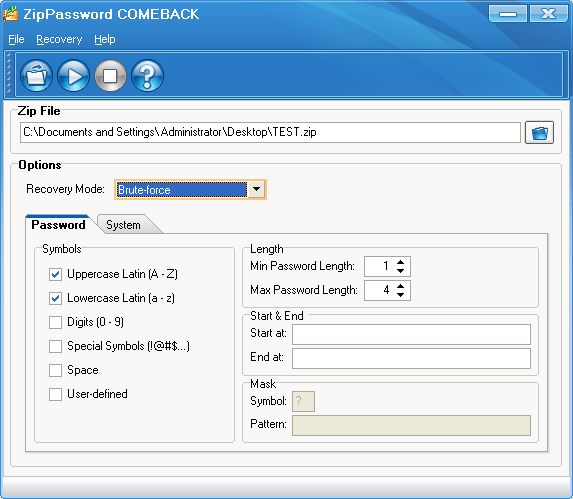
Task: Open the Help menu
Action: [x=105, y=39]
